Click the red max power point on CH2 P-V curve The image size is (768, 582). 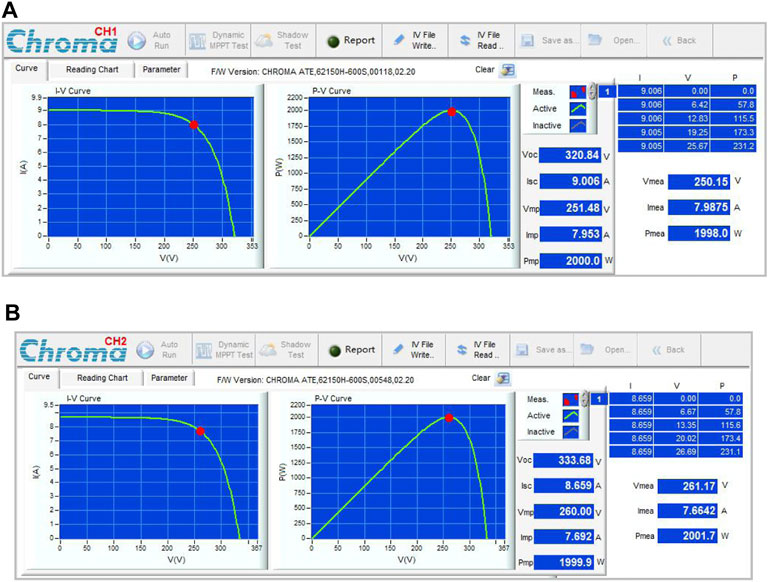pos(449,418)
